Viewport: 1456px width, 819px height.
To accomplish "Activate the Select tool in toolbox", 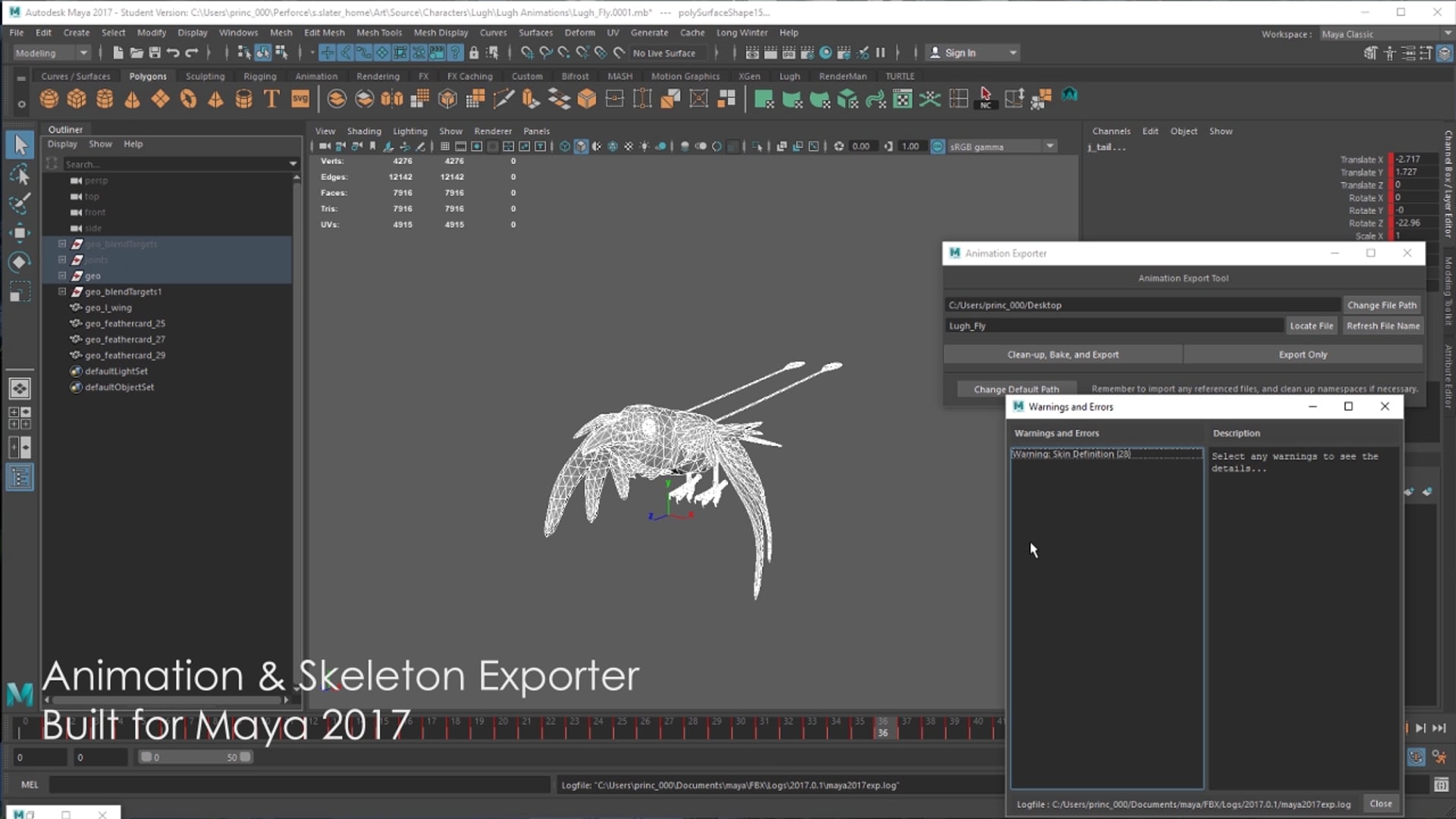I will click(x=20, y=145).
